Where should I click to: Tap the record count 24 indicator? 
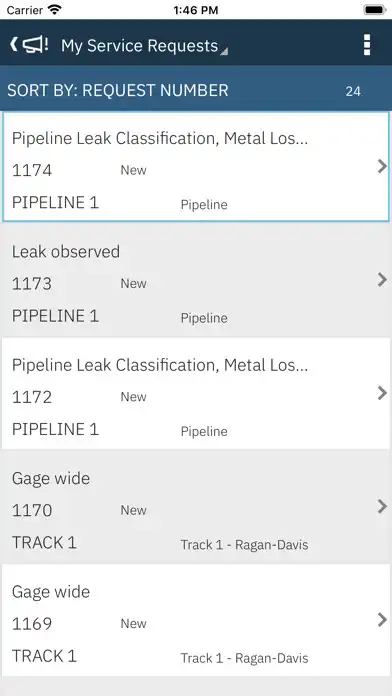pos(353,91)
